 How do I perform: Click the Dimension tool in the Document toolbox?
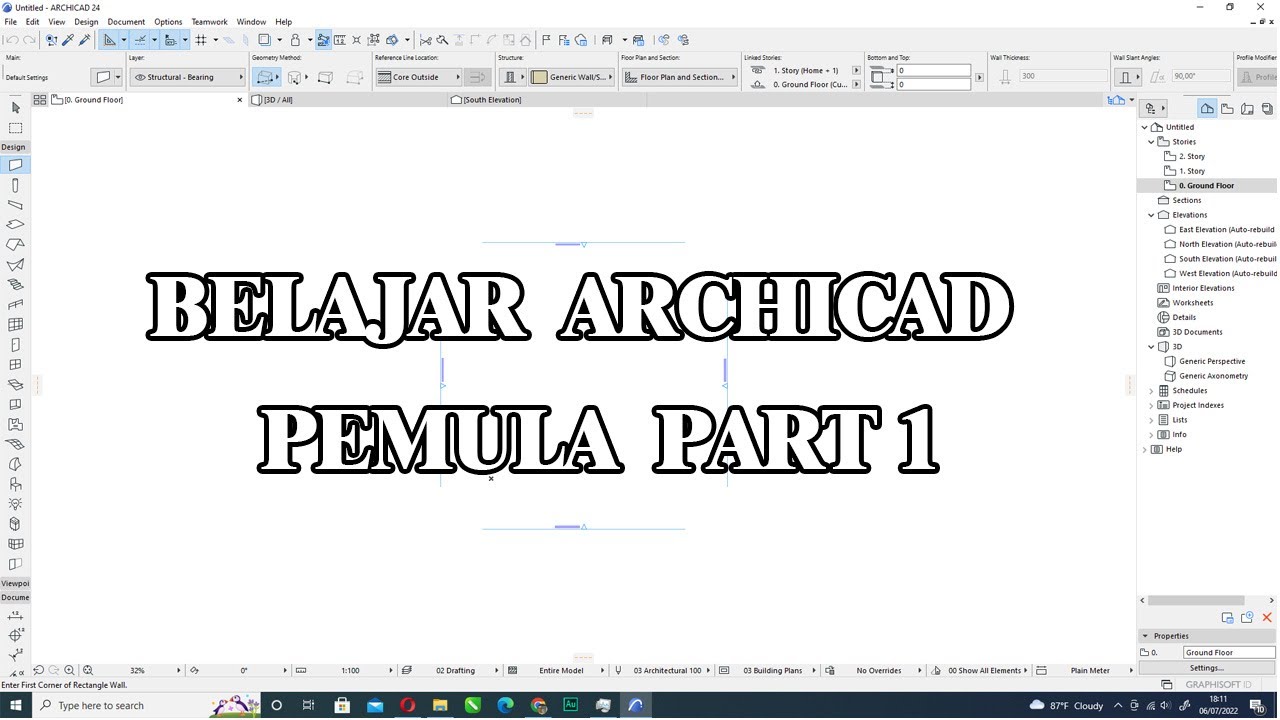(x=15, y=616)
